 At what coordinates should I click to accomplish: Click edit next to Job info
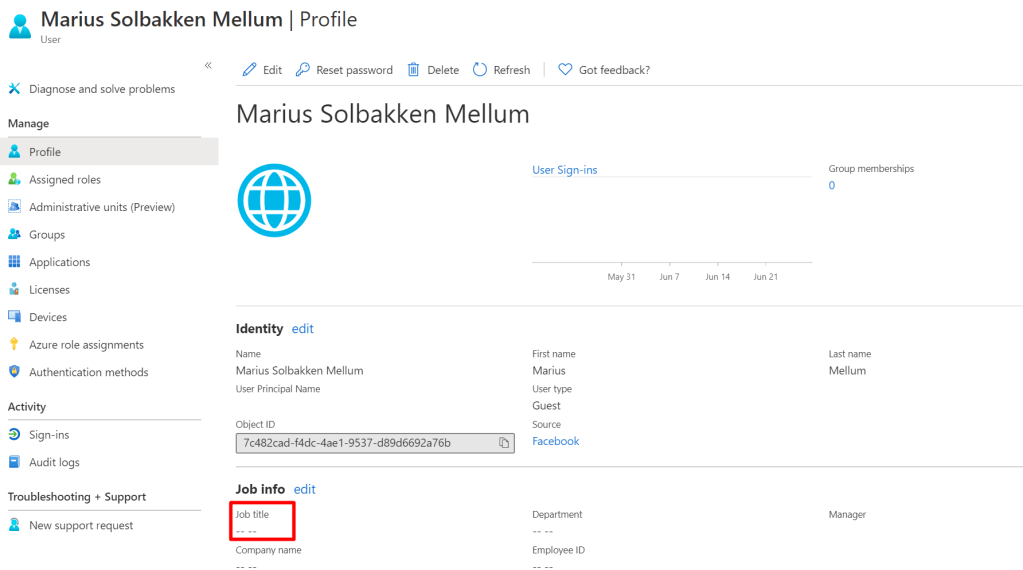tap(304, 490)
